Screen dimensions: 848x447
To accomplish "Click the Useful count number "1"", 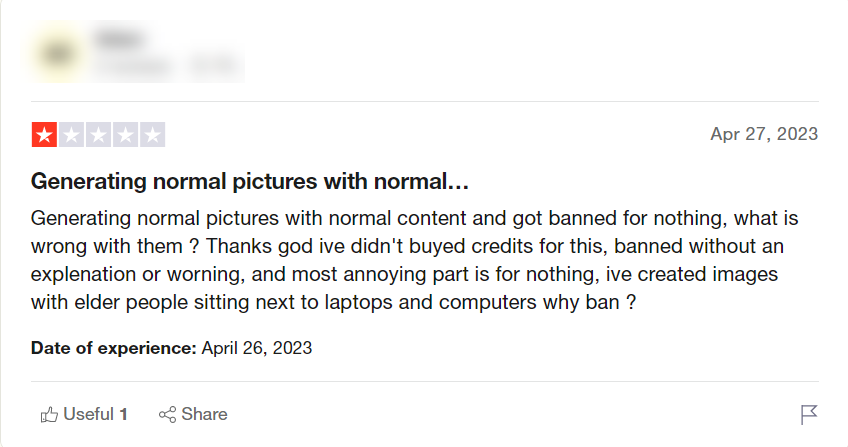I will click(124, 414).
